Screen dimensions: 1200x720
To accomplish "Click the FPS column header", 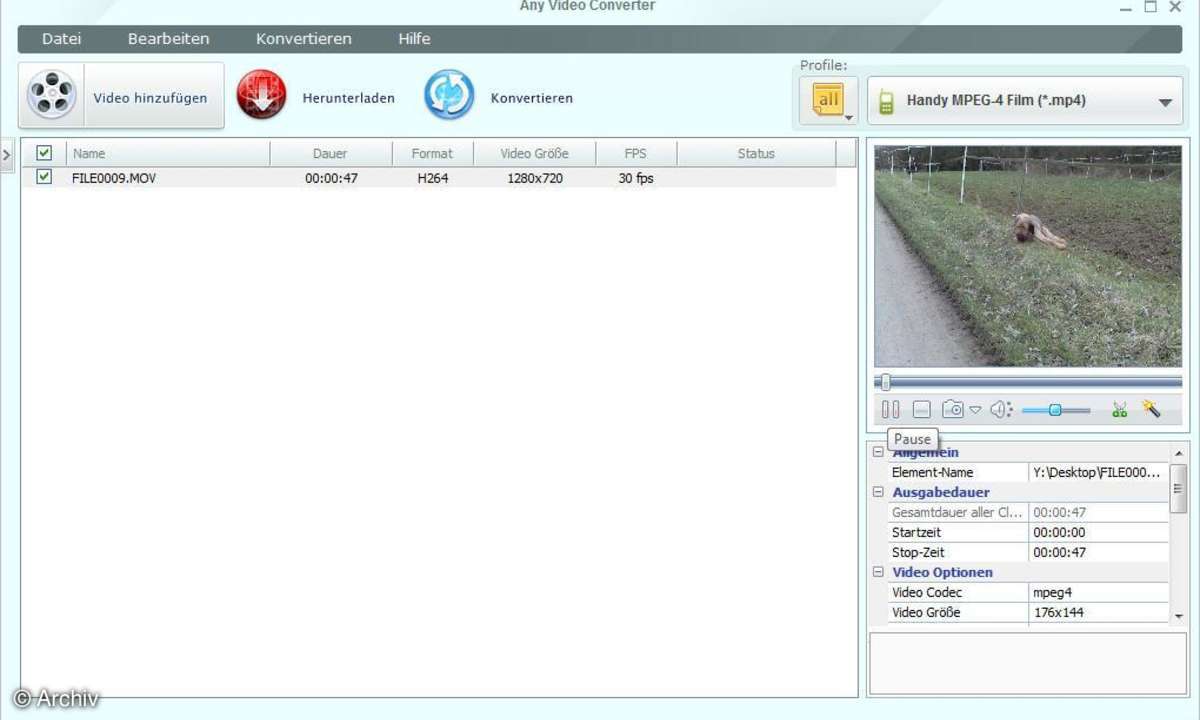I will (x=636, y=153).
